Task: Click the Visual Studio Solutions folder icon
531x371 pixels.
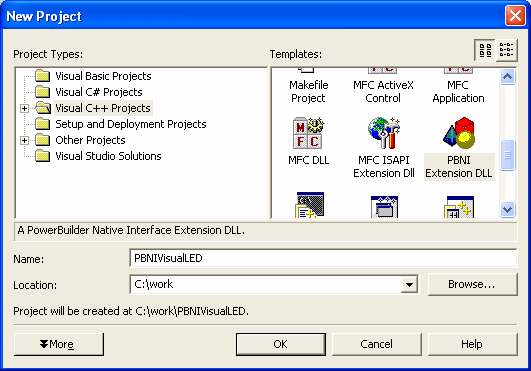Action: [x=43, y=156]
